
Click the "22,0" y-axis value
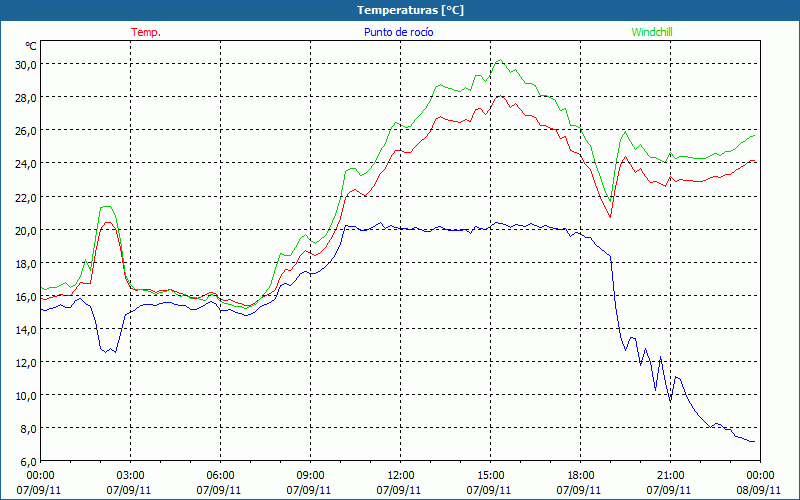[26, 197]
